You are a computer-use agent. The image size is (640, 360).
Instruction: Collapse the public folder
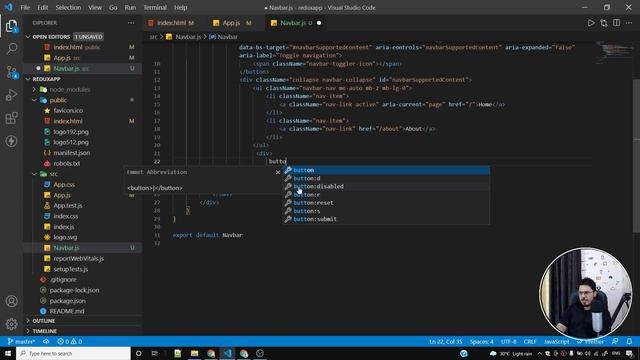(34, 100)
